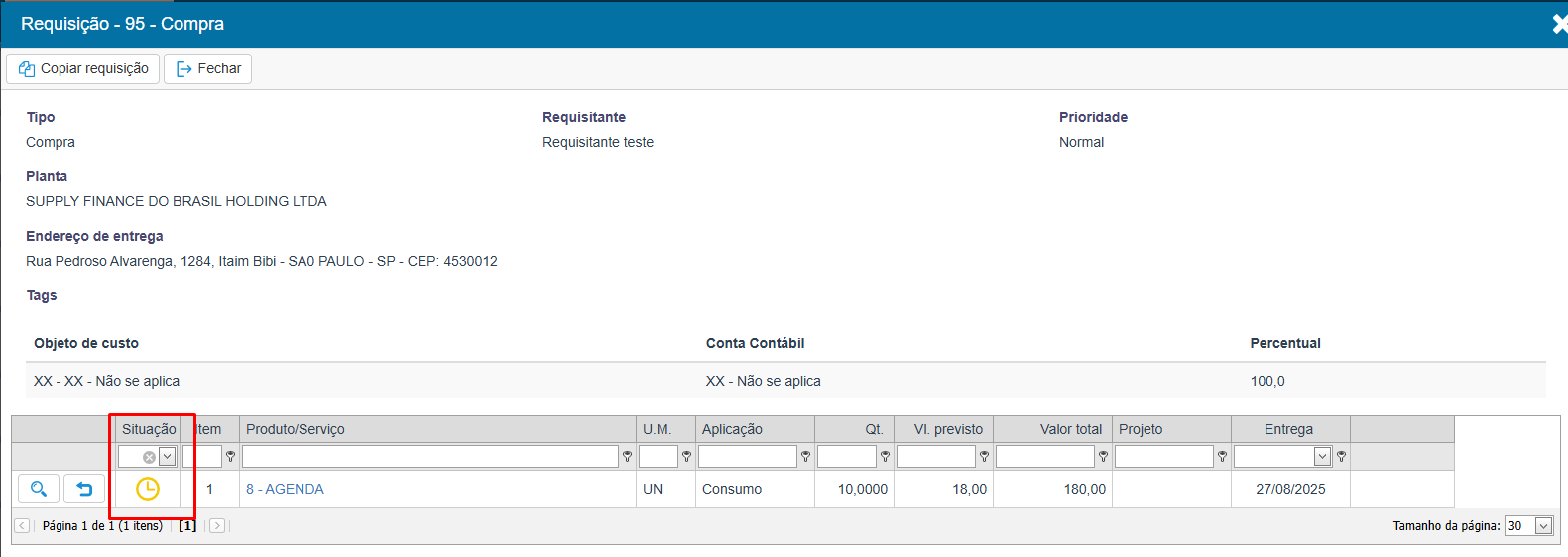The height and width of the screenshot is (557, 1568).
Task: Click the magnifier view icon in item row
Action: pyautogui.click(x=39, y=489)
